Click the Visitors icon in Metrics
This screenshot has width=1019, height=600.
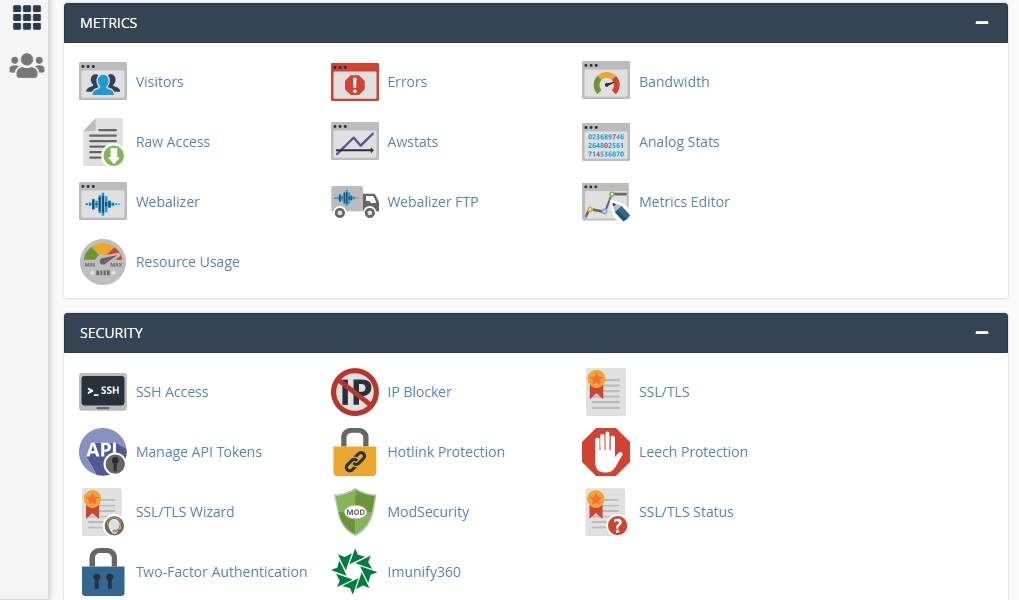click(103, 82)
